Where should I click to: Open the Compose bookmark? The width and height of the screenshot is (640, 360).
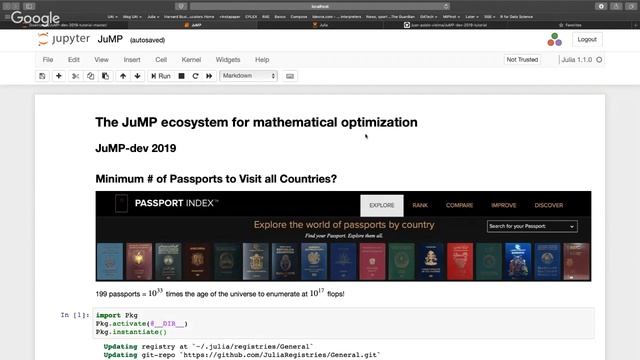[299, 17]
